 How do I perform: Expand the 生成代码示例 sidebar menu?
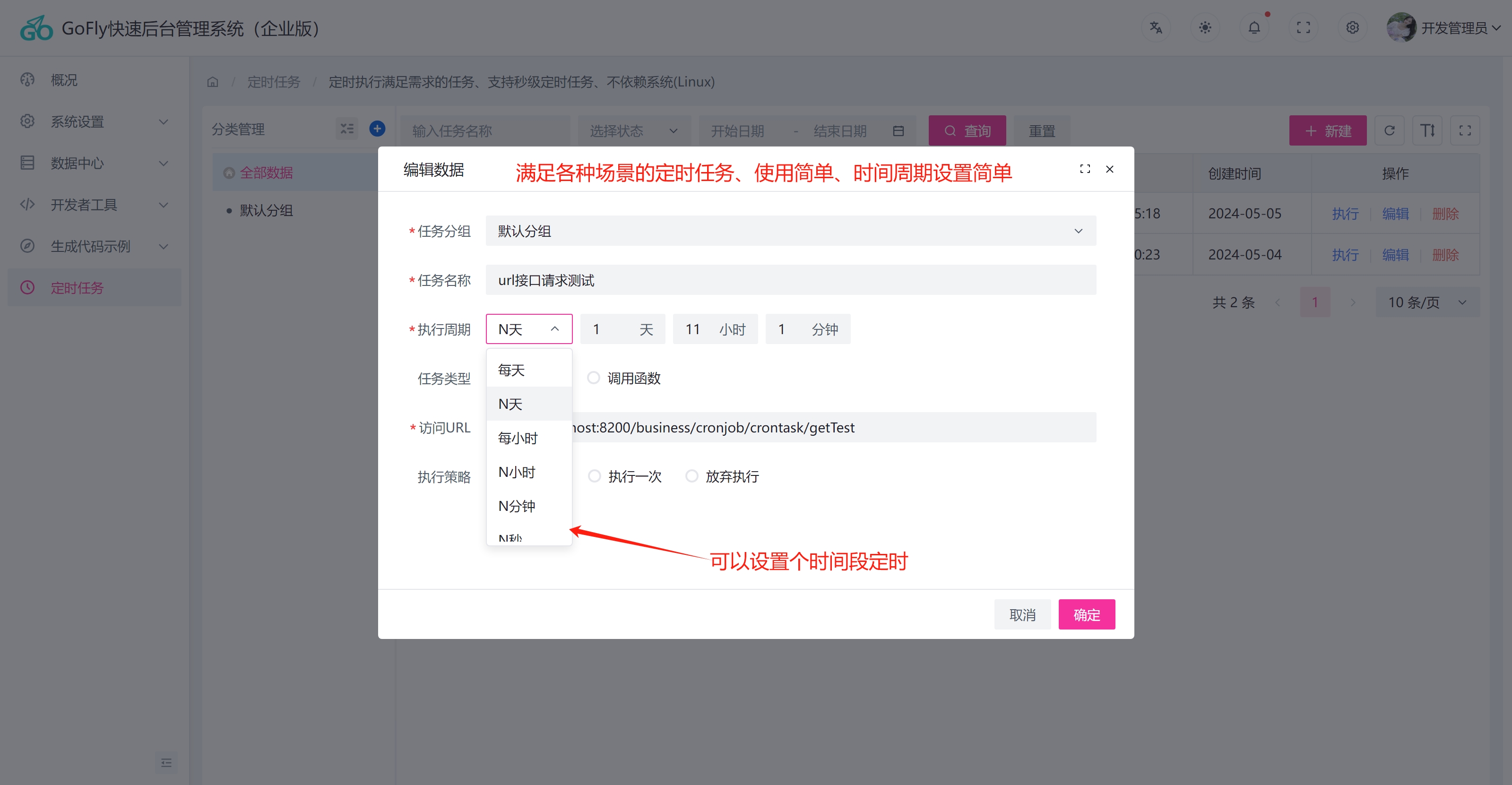click(x=94, y=246)
